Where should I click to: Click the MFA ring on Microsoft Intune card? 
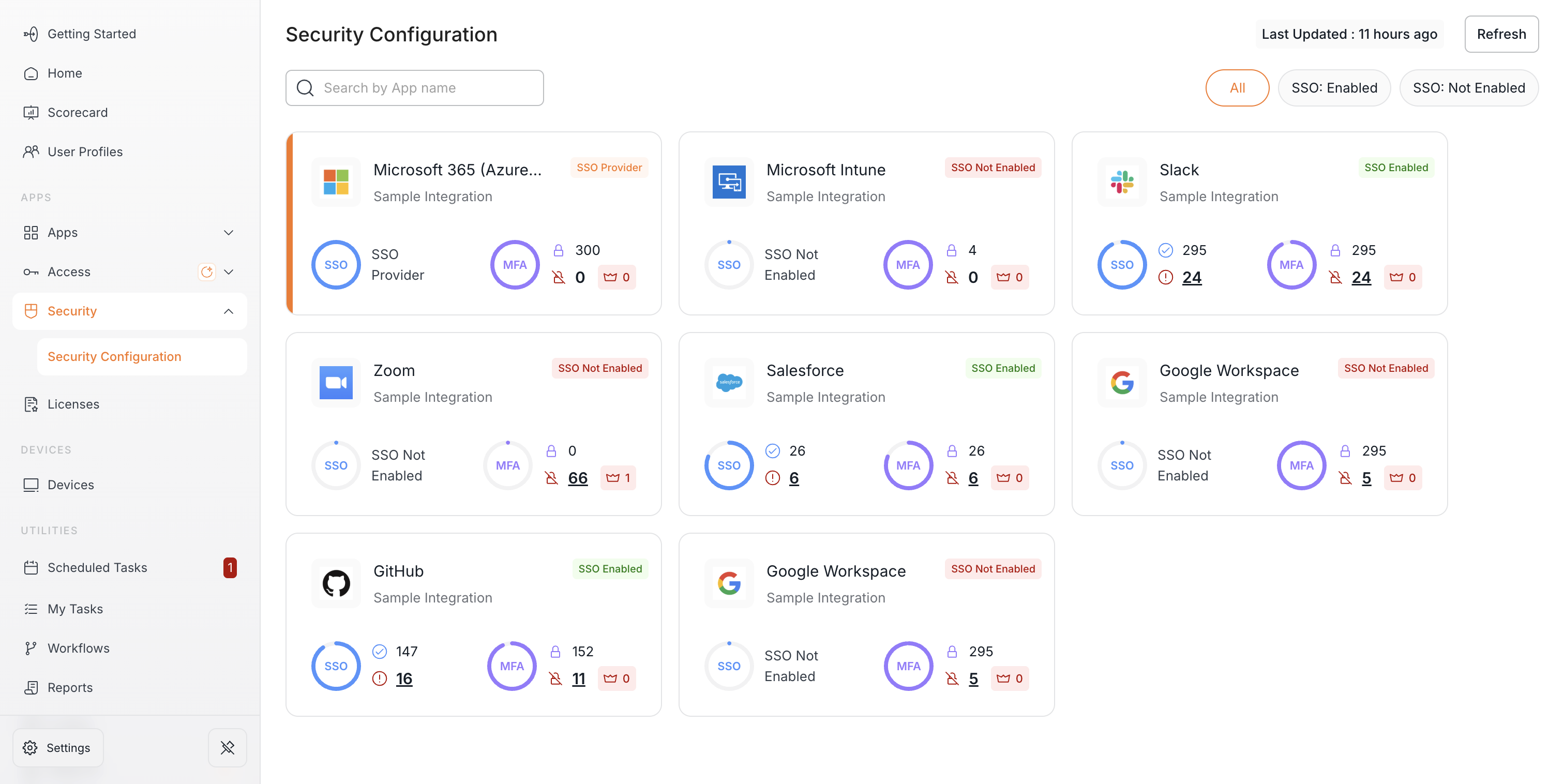pyautogui.click(x=908, y=265)
